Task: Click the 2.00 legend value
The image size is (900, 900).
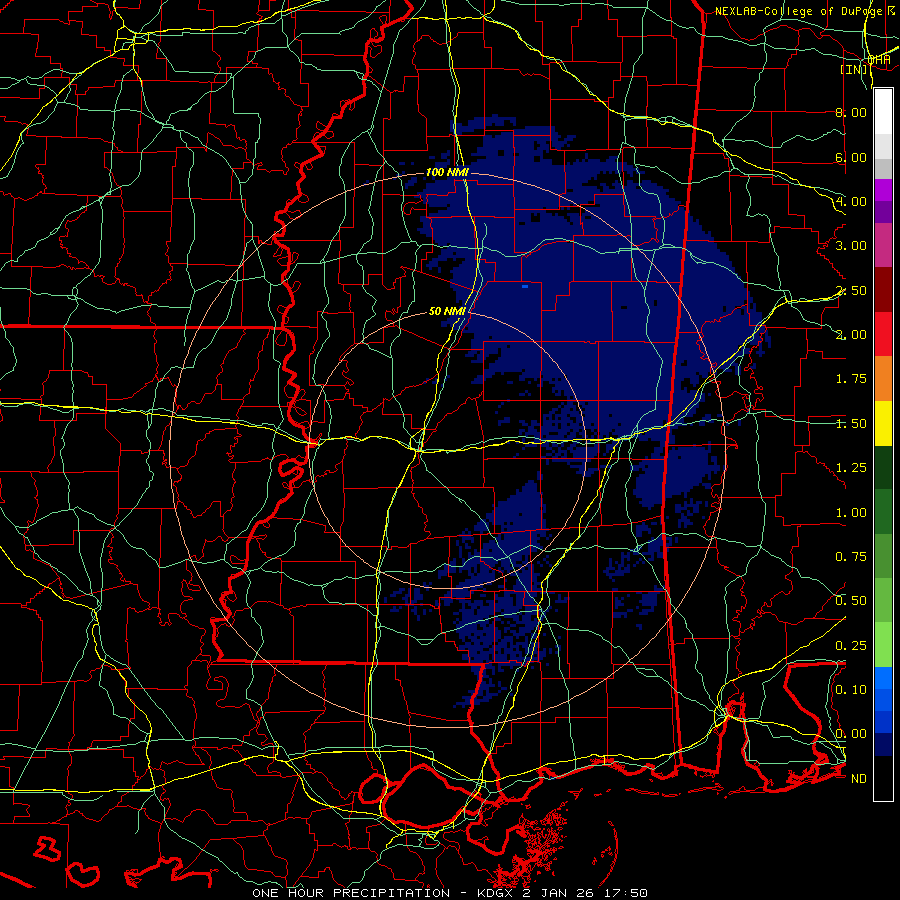Action: [x=851, y=335]
